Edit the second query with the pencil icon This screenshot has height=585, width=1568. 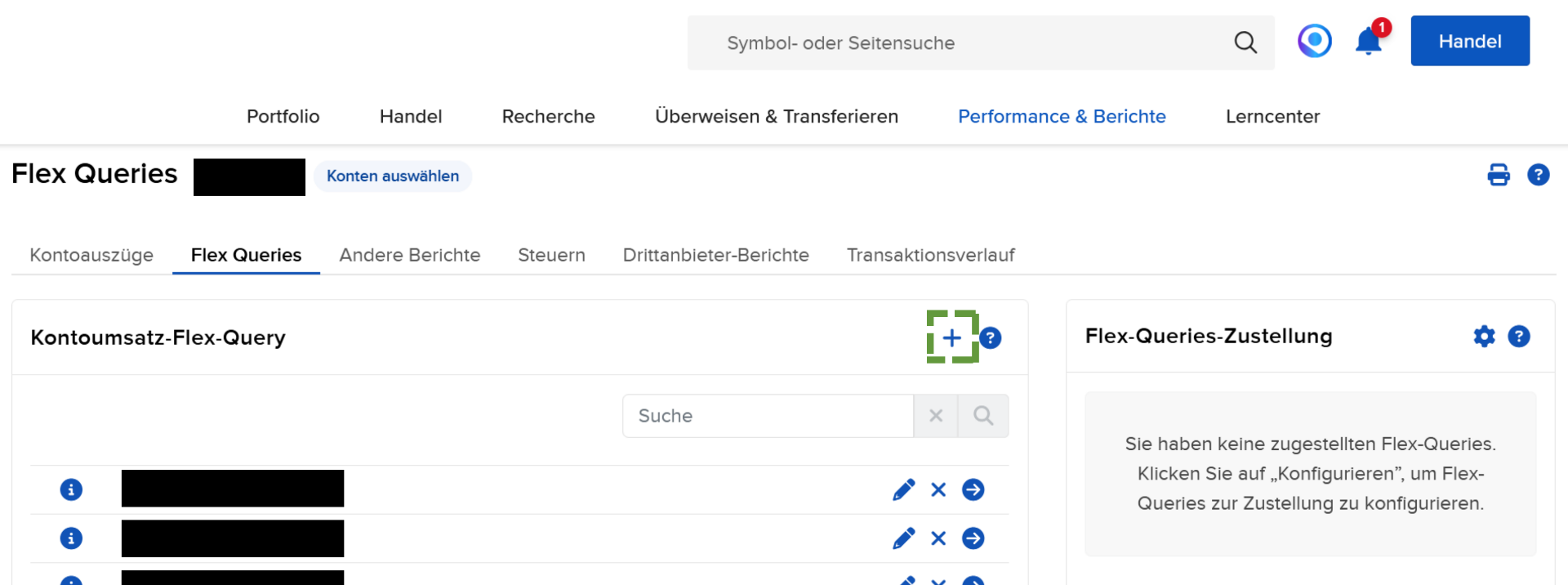pos(904,538)
